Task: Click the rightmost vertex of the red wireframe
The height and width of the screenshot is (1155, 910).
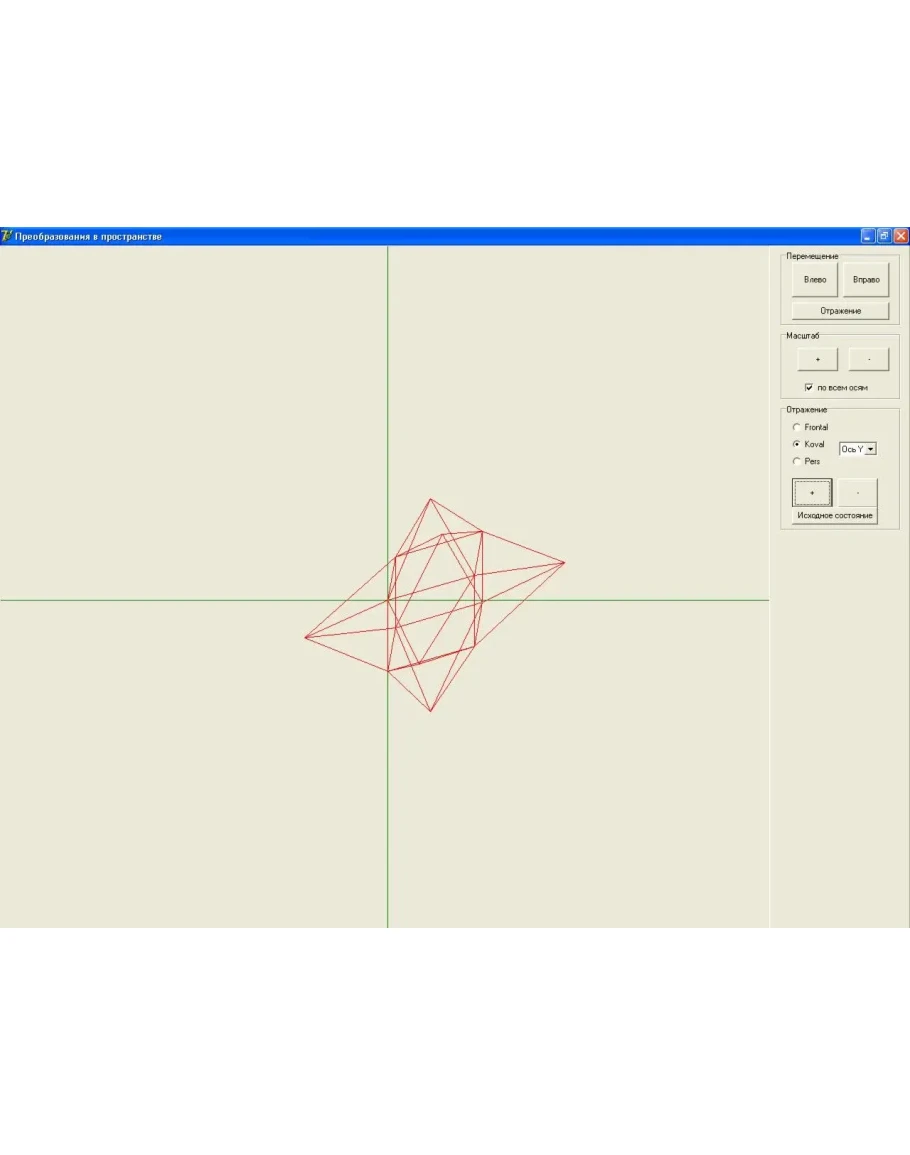Action: (x=564, y=562)
